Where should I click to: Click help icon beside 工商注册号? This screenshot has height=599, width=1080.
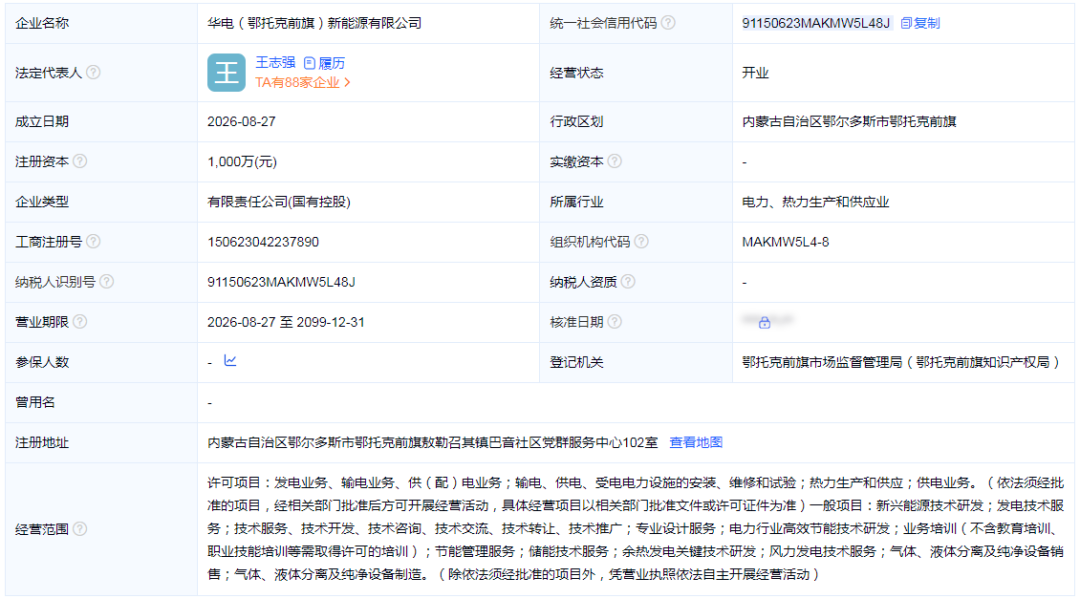point(94,241)
